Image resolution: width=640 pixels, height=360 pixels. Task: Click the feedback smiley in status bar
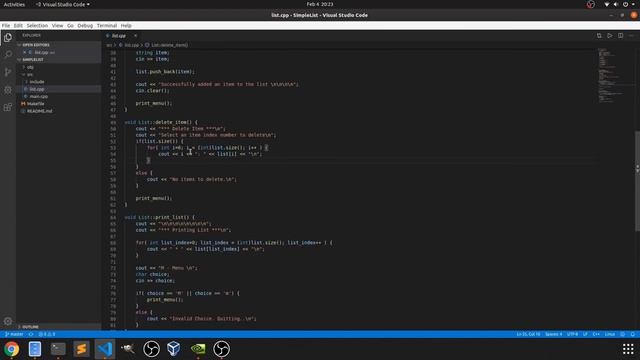coord(622,334)
